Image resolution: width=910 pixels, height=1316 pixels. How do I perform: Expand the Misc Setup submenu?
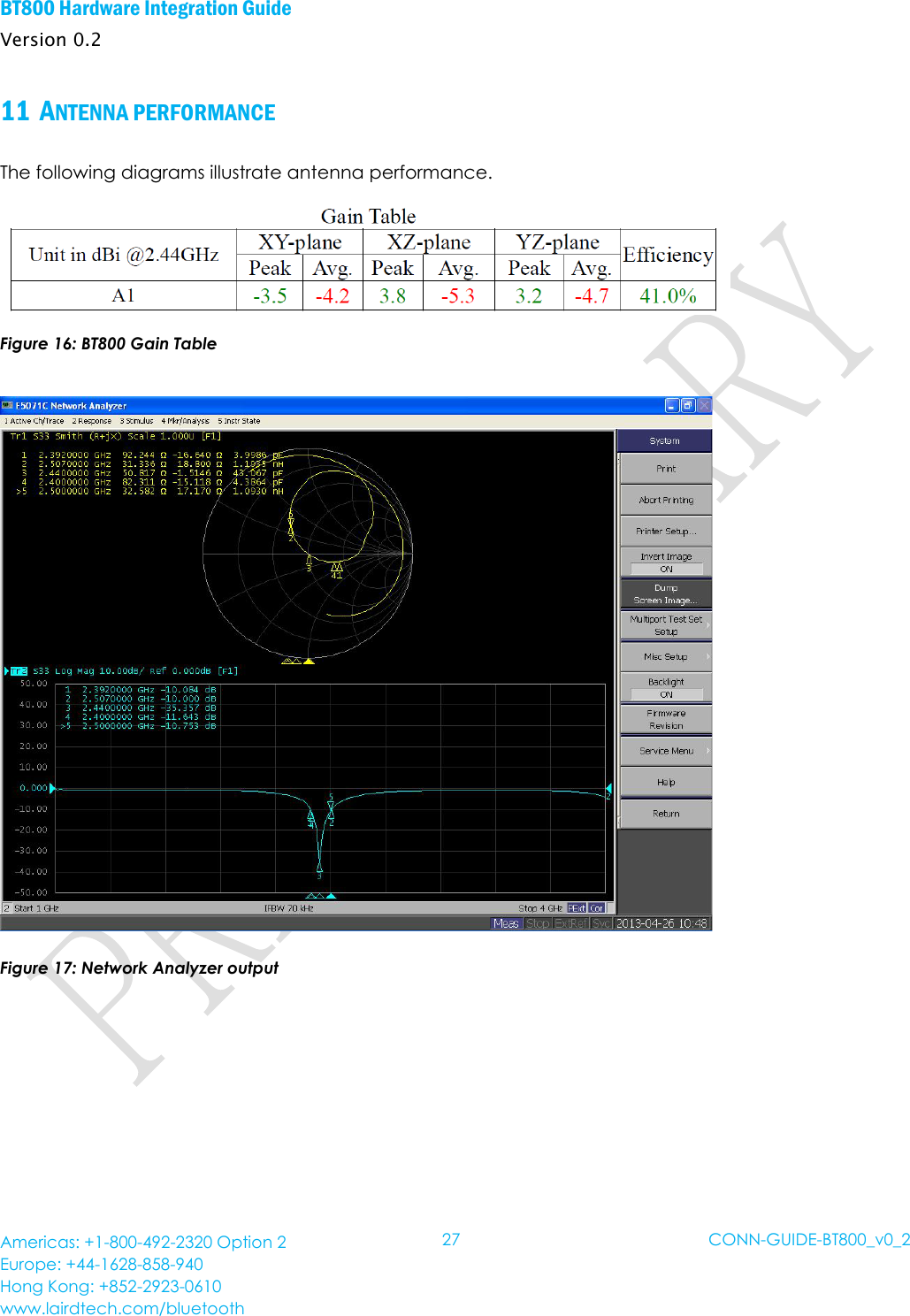[x=666, y=657]
